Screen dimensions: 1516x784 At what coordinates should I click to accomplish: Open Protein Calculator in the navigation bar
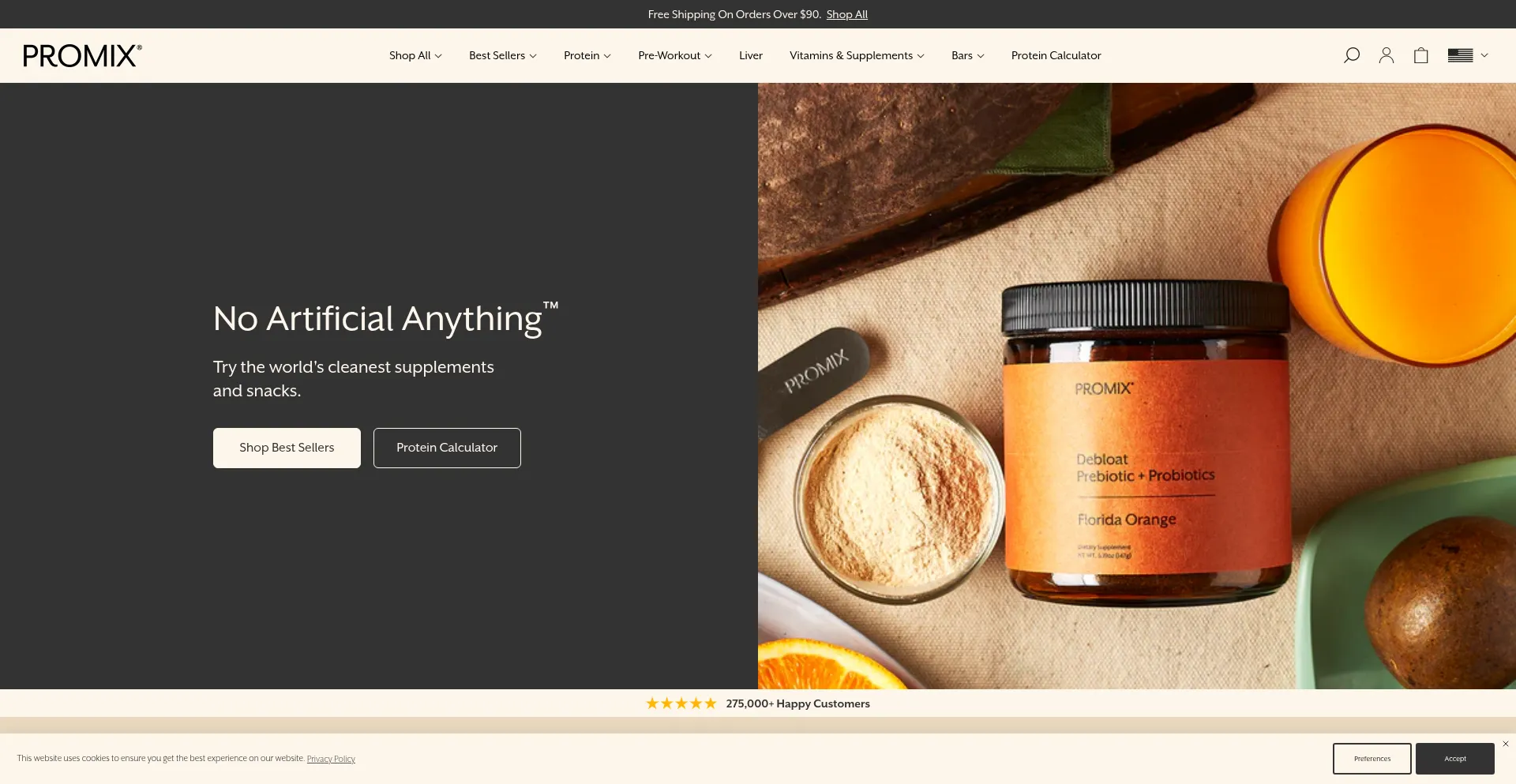[x=1056, y=55]
